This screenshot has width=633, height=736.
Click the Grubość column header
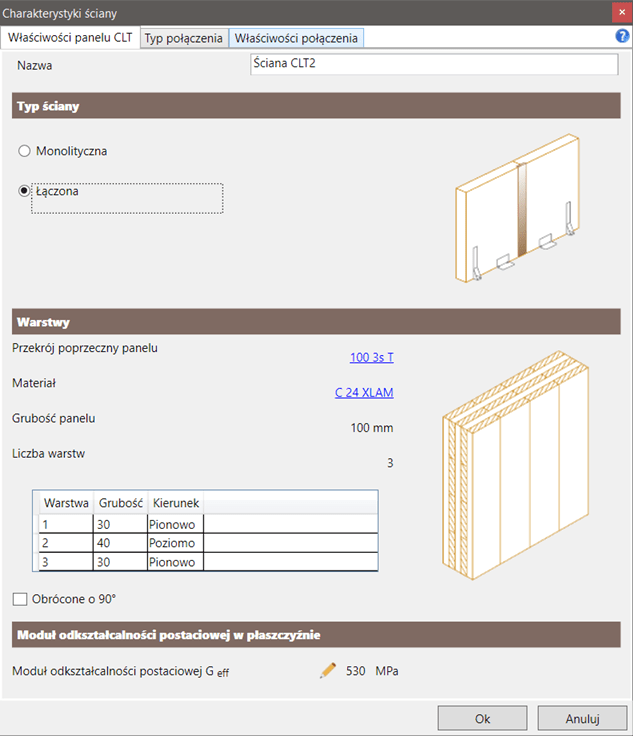point(120,502)
